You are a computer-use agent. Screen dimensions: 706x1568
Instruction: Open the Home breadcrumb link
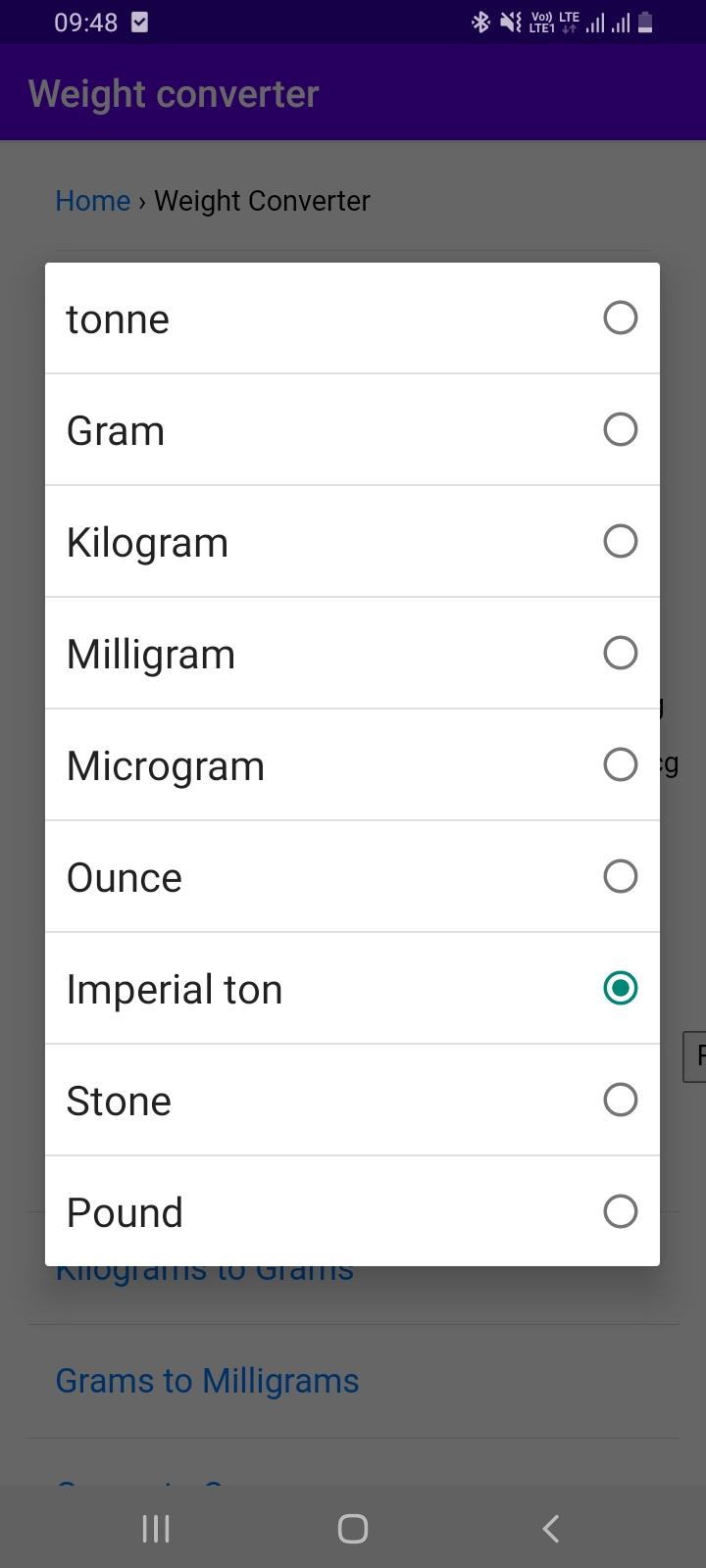point(93,201)
